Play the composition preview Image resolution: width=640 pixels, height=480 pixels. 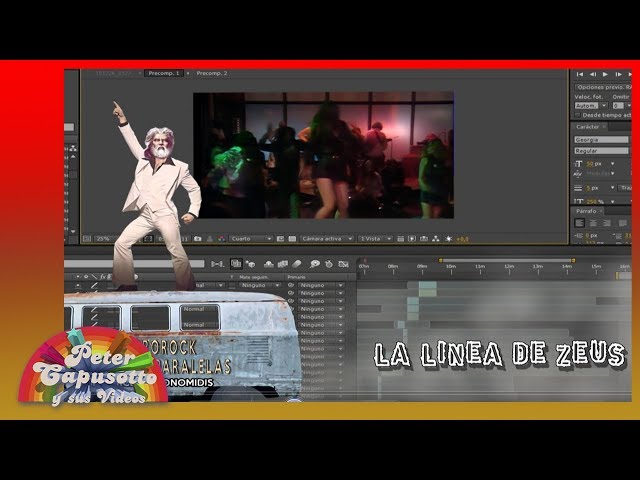tap(605, 74)
